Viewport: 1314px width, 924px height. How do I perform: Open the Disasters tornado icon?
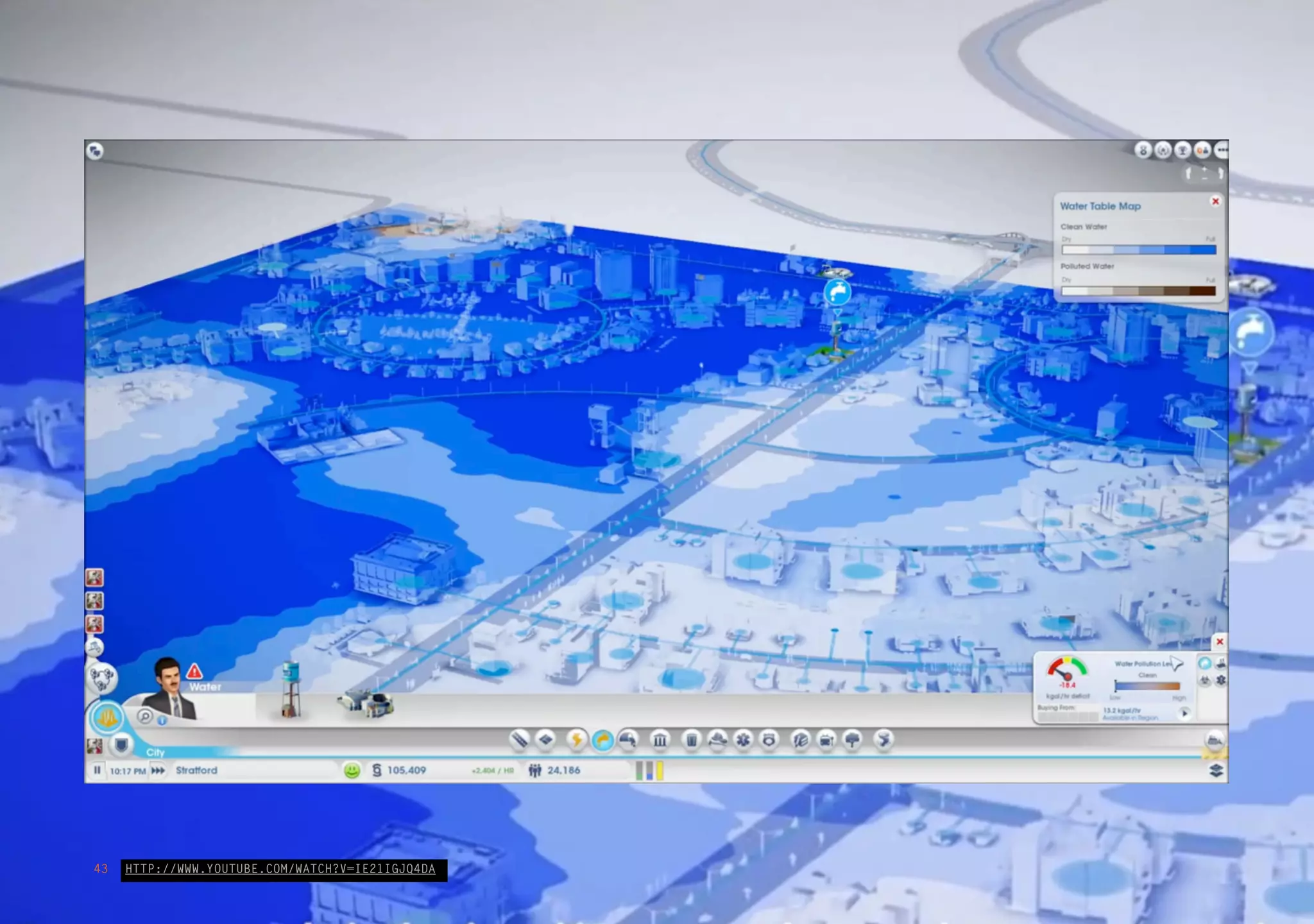(883, 740)
